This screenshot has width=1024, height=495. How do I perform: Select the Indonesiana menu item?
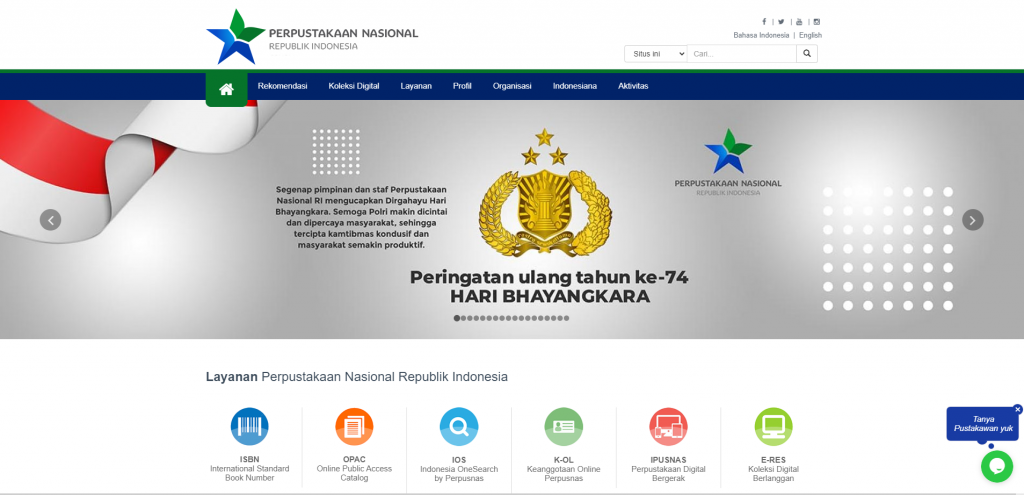[574, 86]
